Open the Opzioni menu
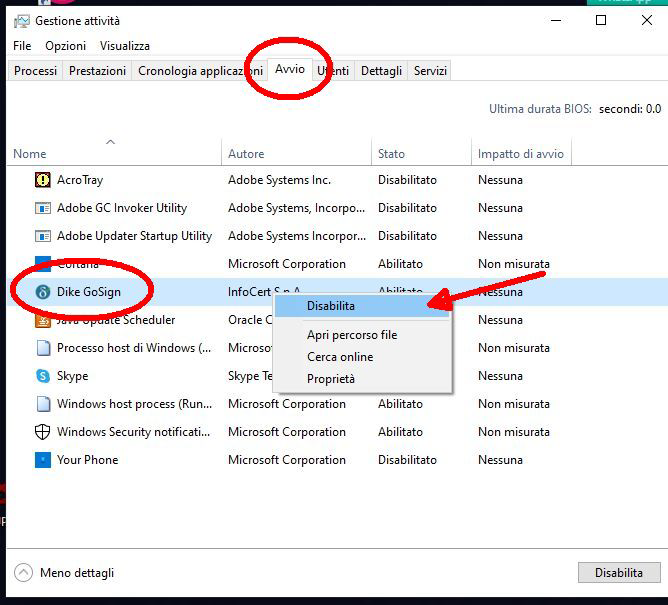The width and height of the screenshot is (668, 605). click(x=66, y=46)
